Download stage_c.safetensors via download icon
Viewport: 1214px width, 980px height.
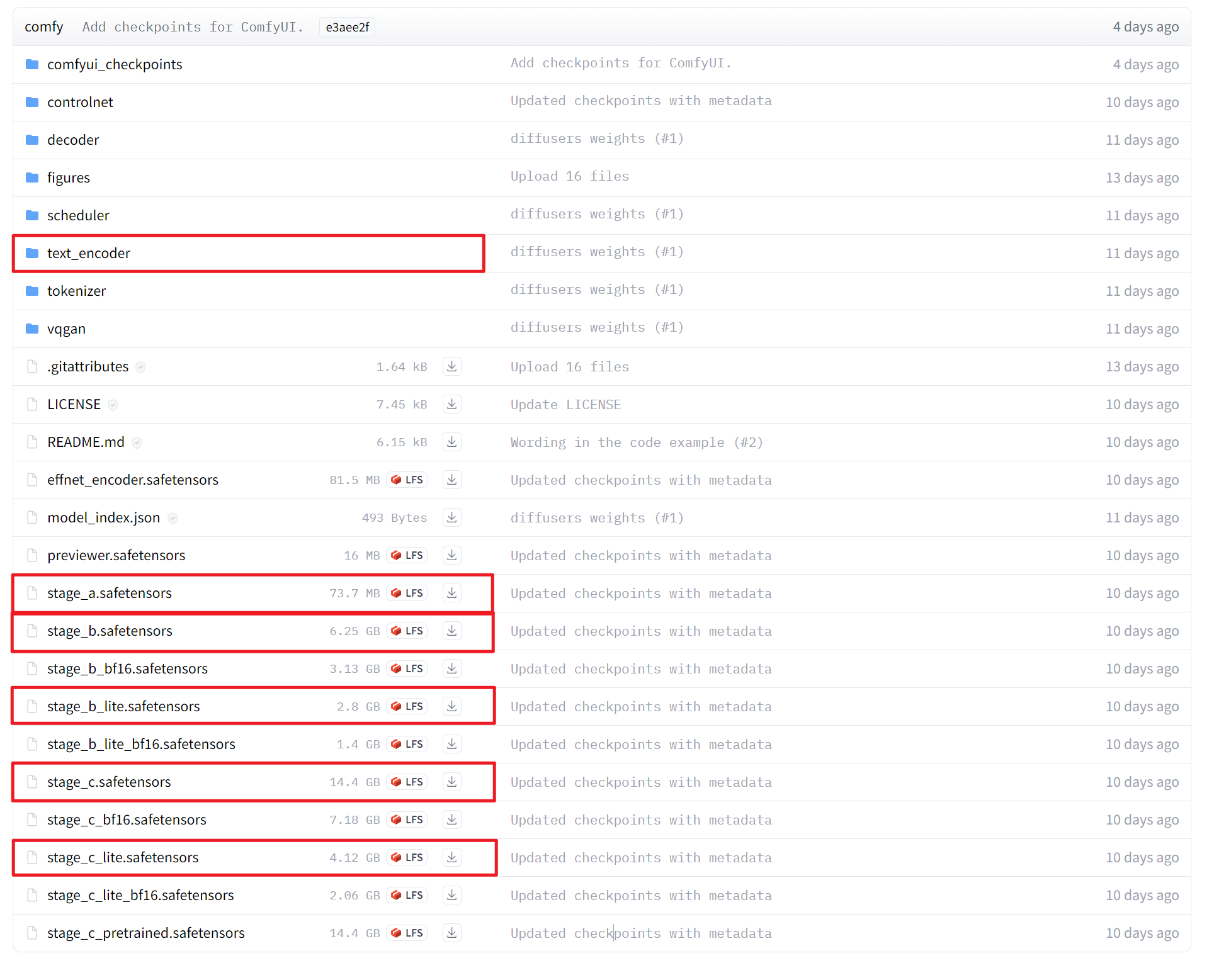[x=451, y=782]
